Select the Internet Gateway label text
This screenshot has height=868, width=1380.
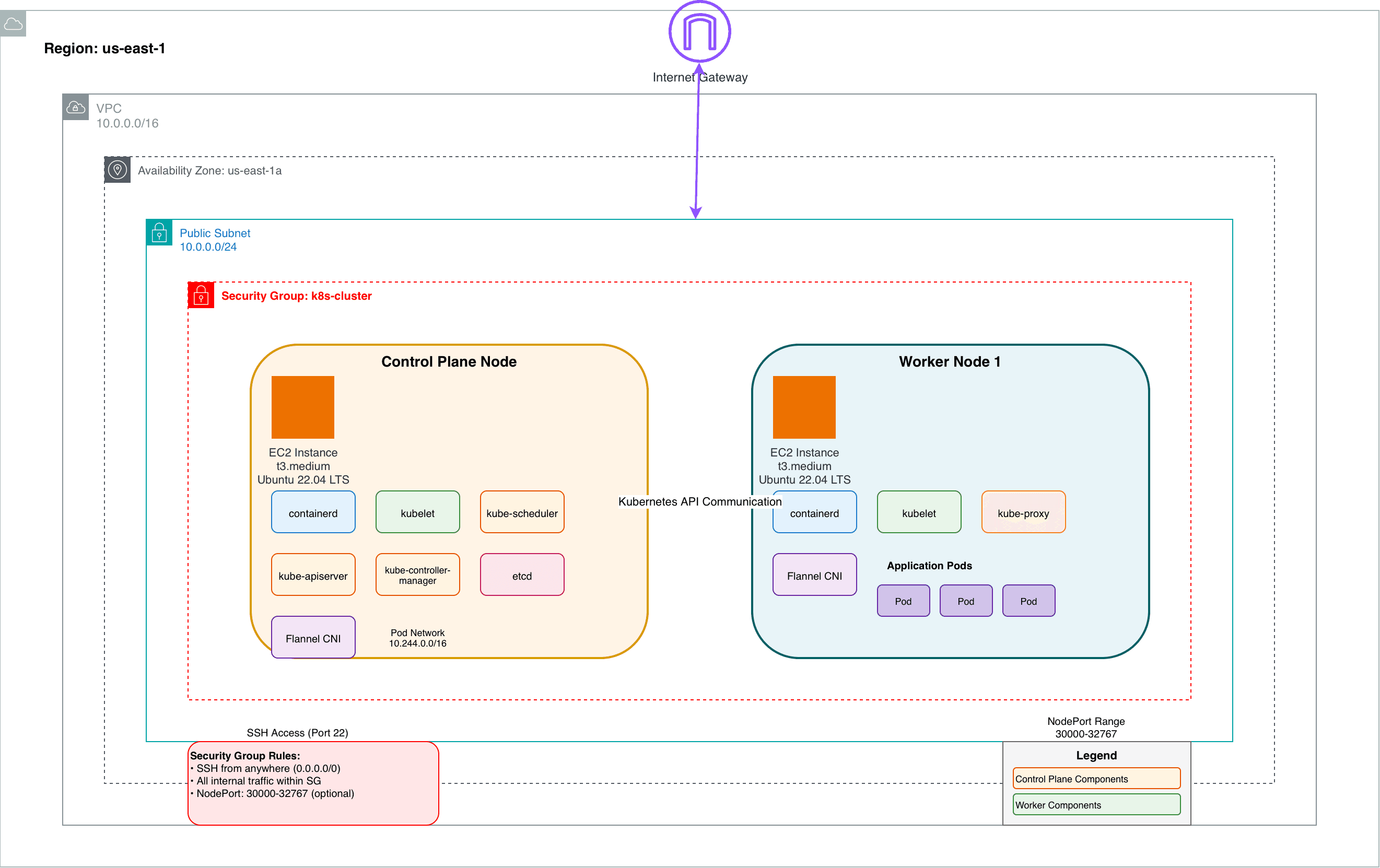click(700, 77)
